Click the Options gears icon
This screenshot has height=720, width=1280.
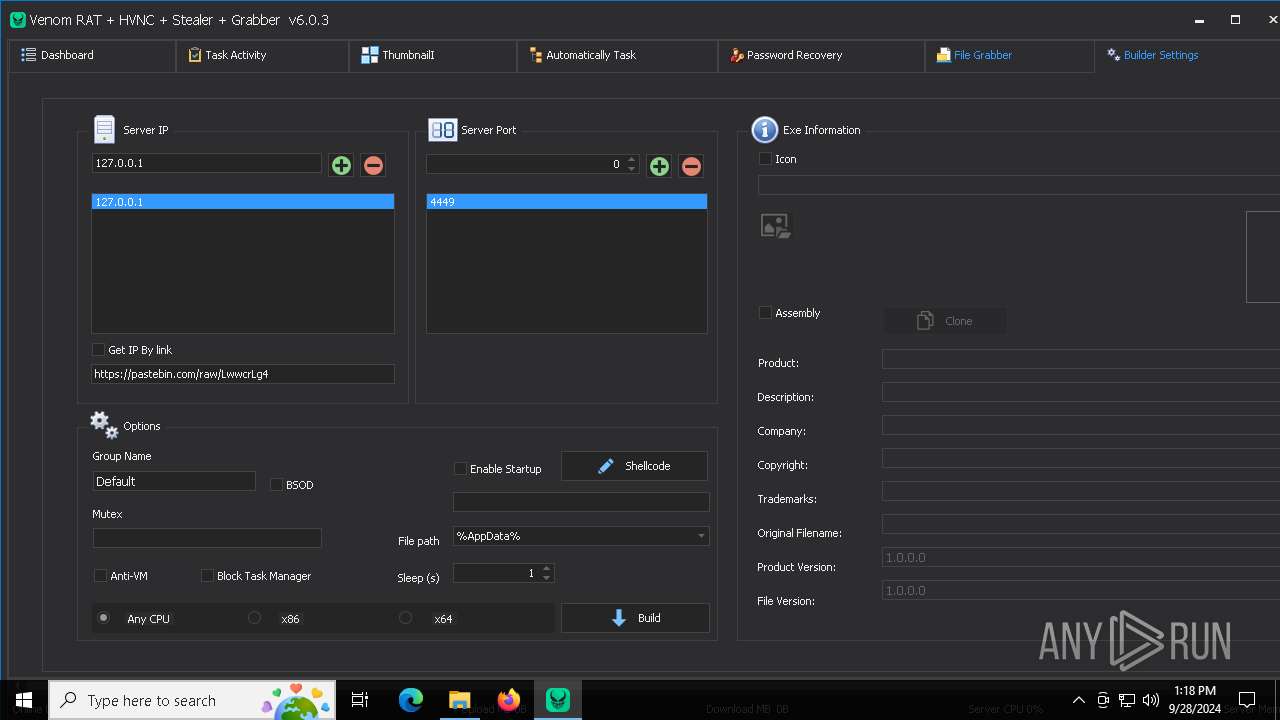click(104, 425)
